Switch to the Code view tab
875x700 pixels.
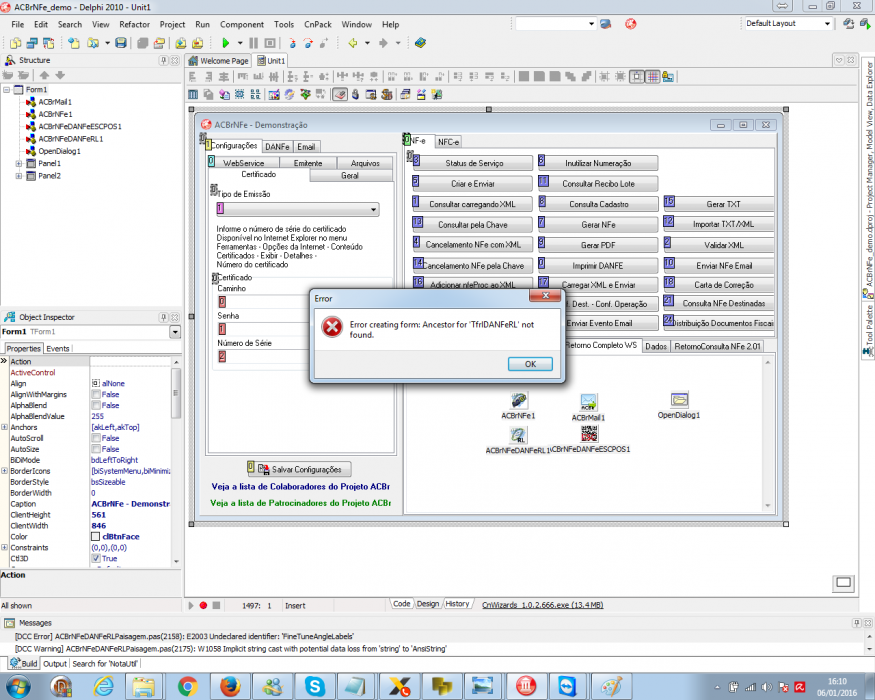coord(401,604)
